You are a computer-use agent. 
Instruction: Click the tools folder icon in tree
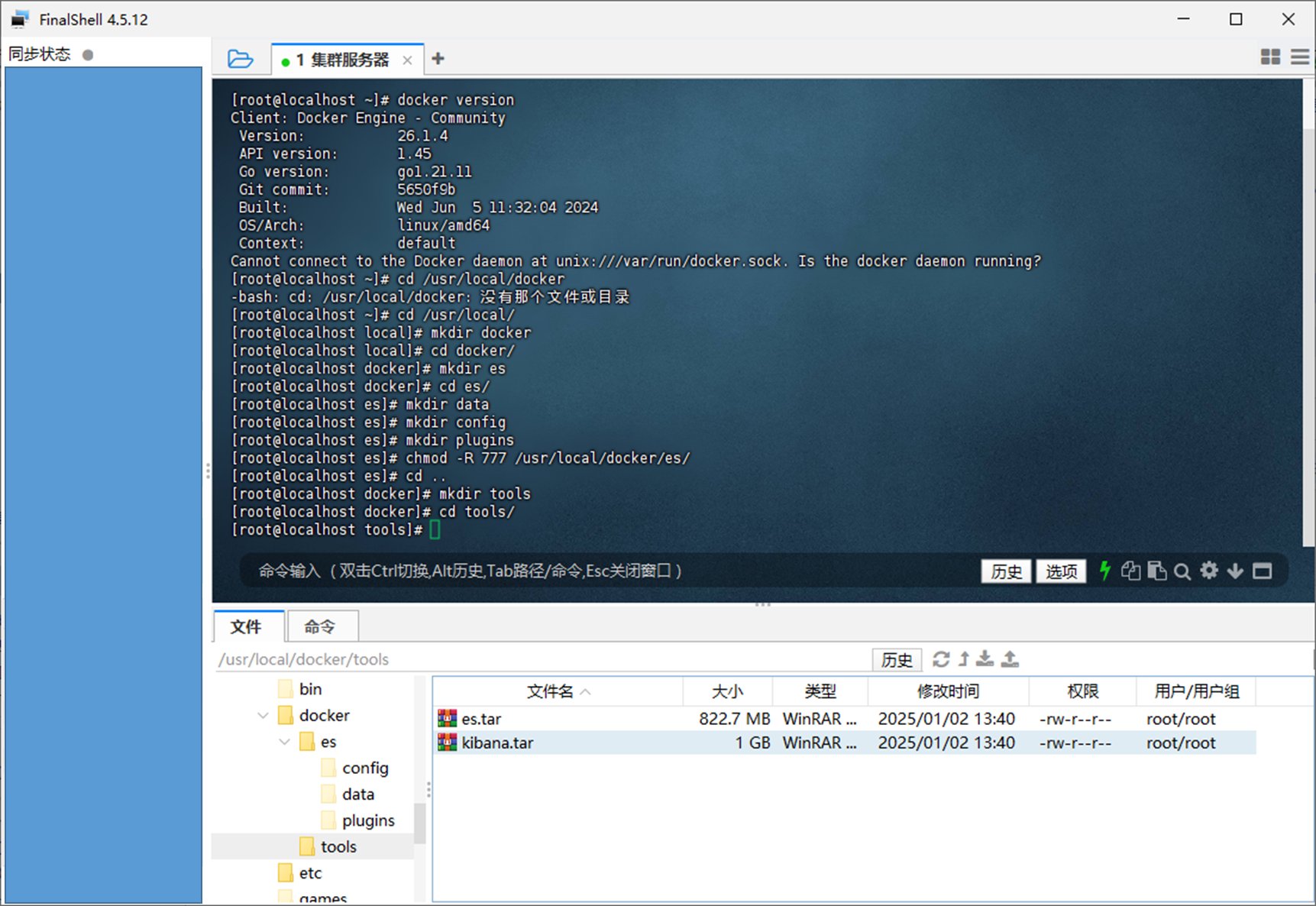point(307,846)
